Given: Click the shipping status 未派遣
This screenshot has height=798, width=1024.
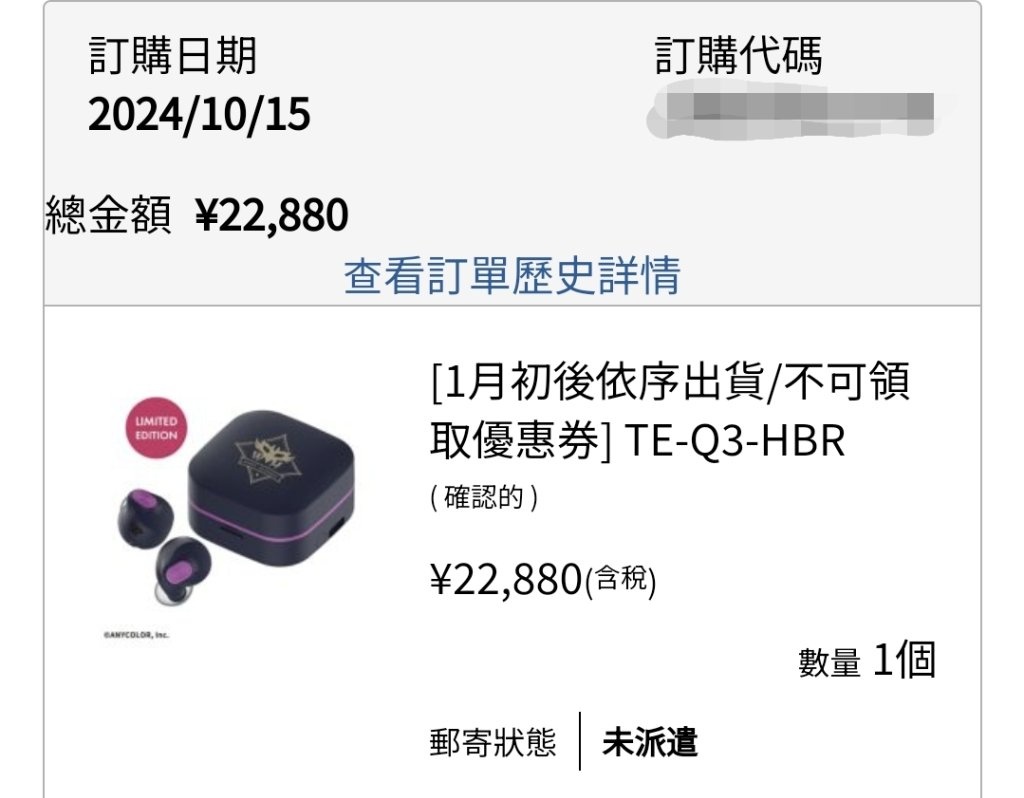Looking at the screenshot, I should (650, 742).
